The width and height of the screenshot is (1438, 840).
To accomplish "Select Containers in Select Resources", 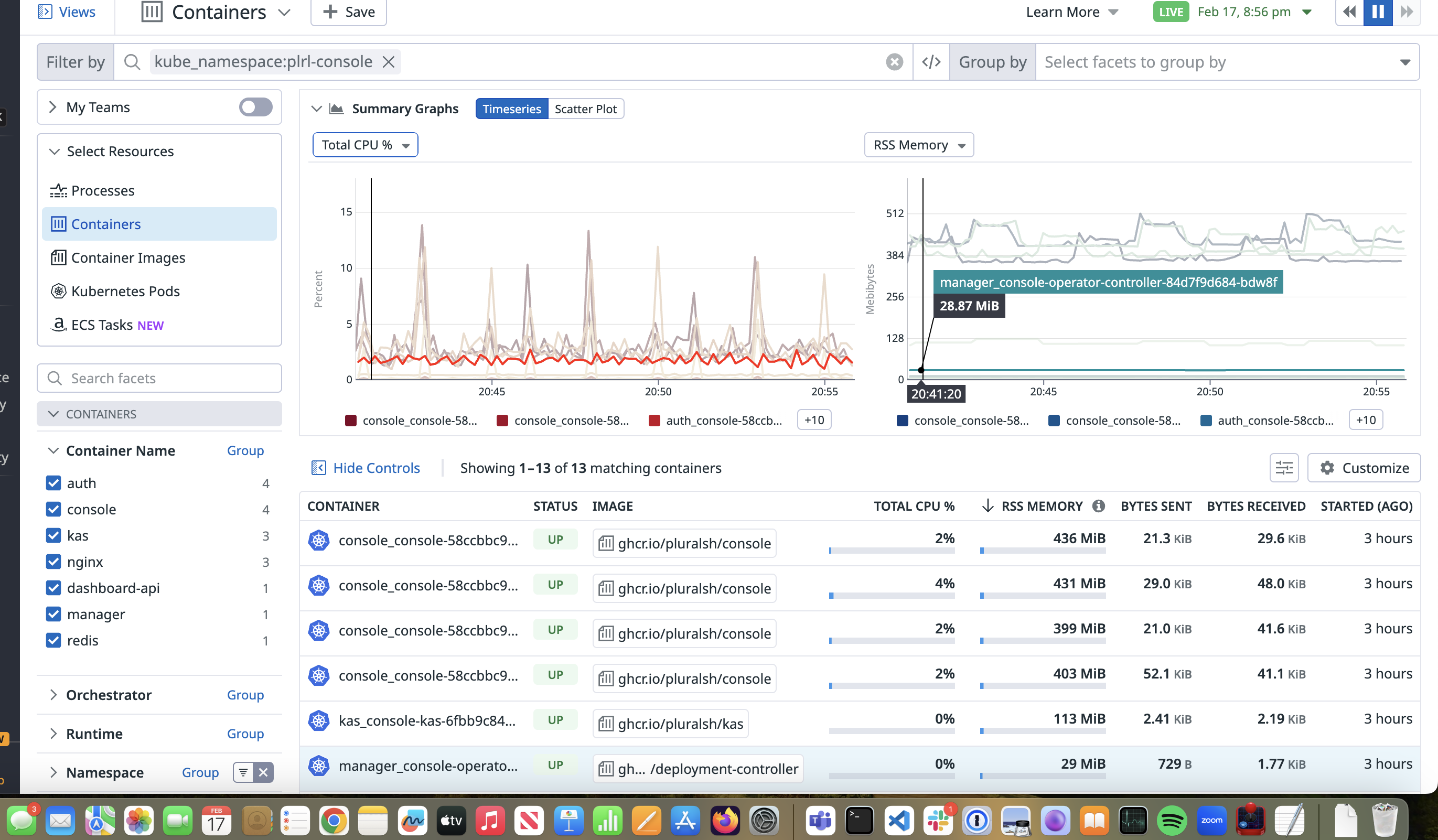I will pyautogui.click(x=159, y=224).
